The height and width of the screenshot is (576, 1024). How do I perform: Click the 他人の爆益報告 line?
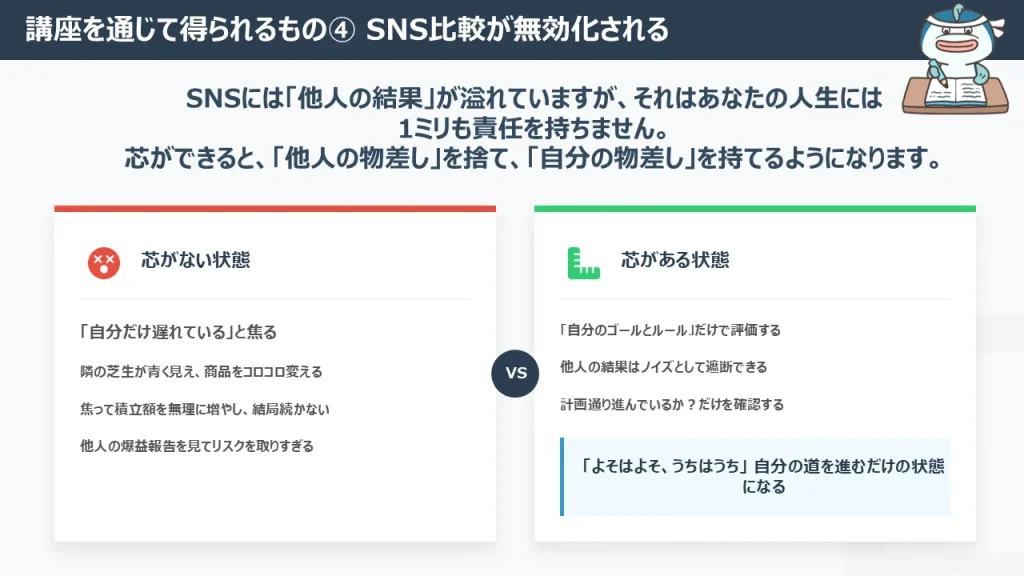(x=197, y=446)
